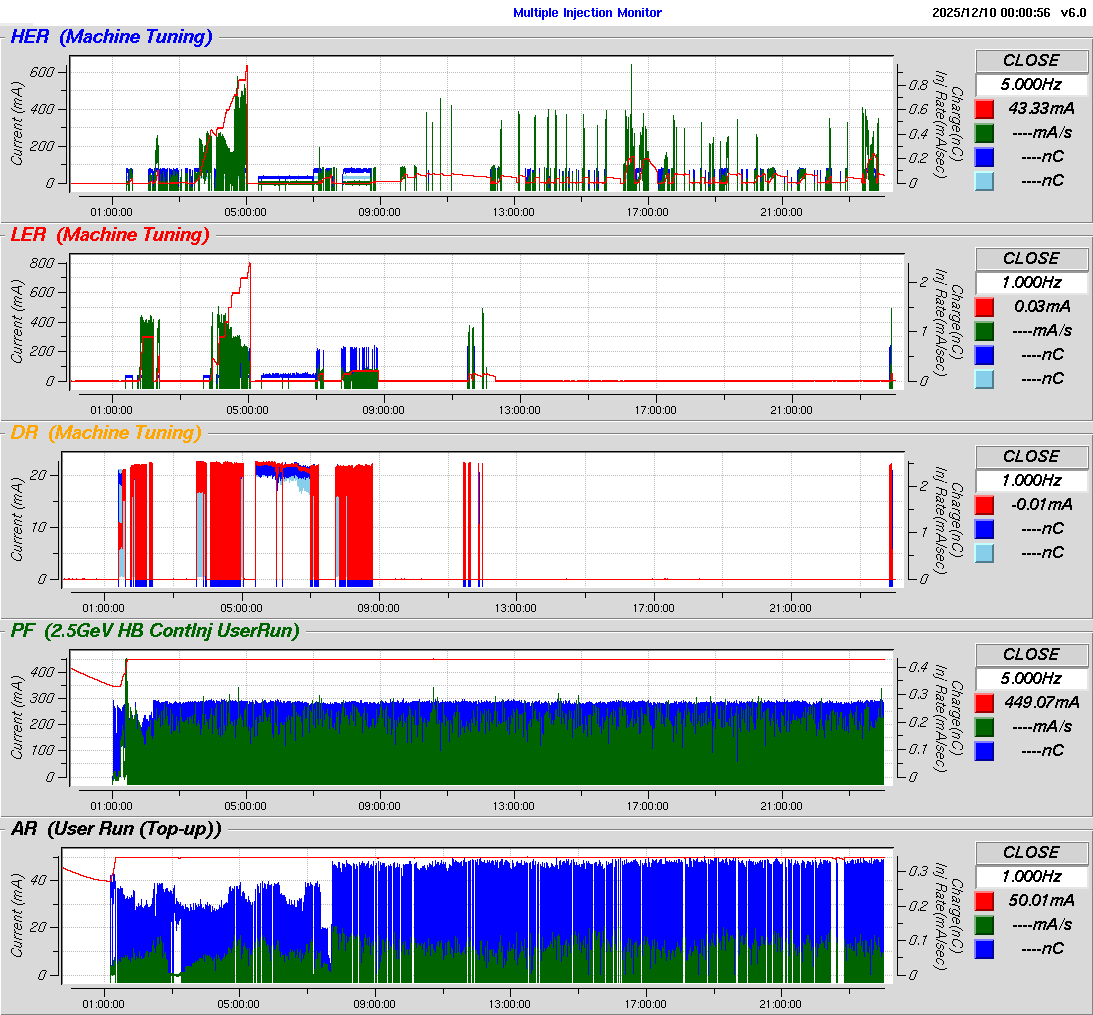Click the LER 1.000Hz rate field
This screenshot has width=1093, height=1015.
click(1031, 283)
